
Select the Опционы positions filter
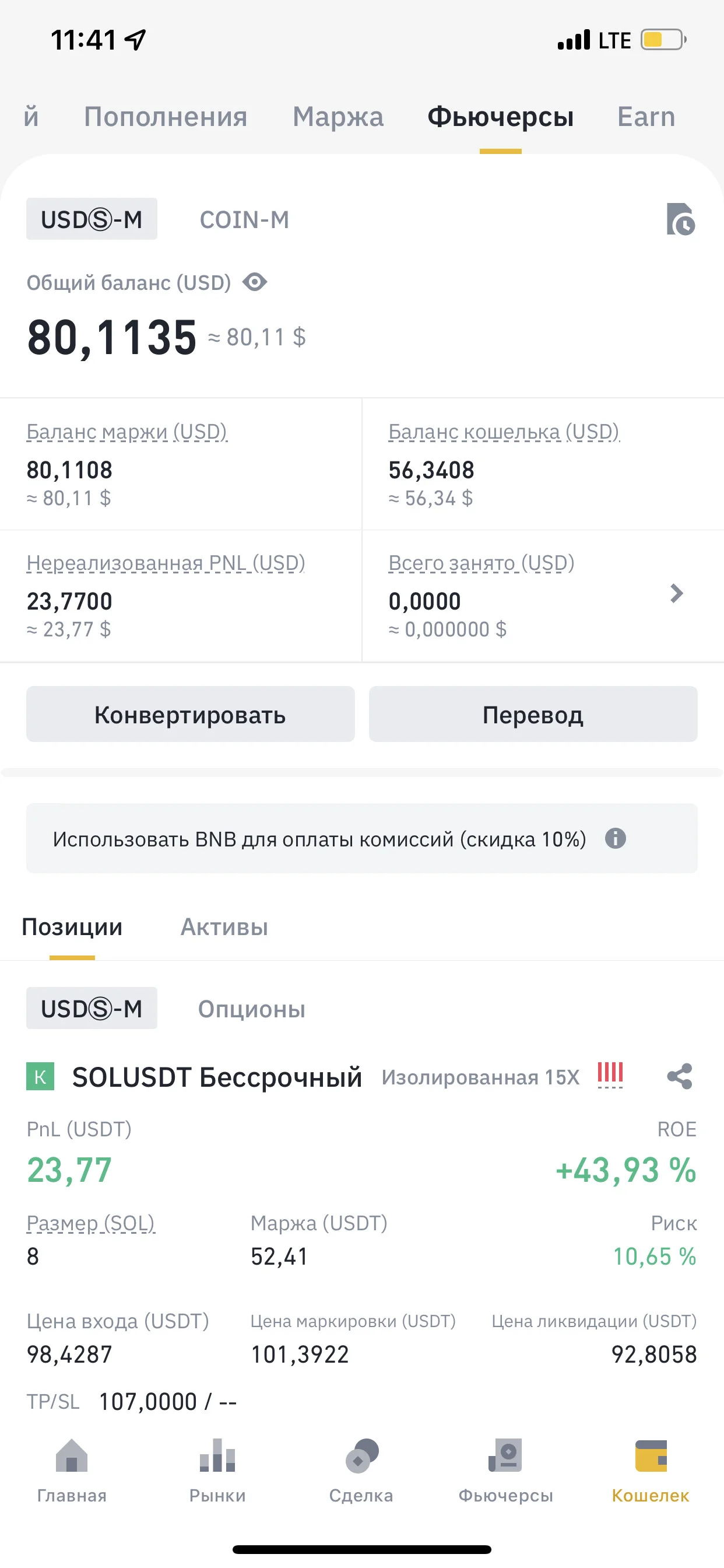(251, 1009)
